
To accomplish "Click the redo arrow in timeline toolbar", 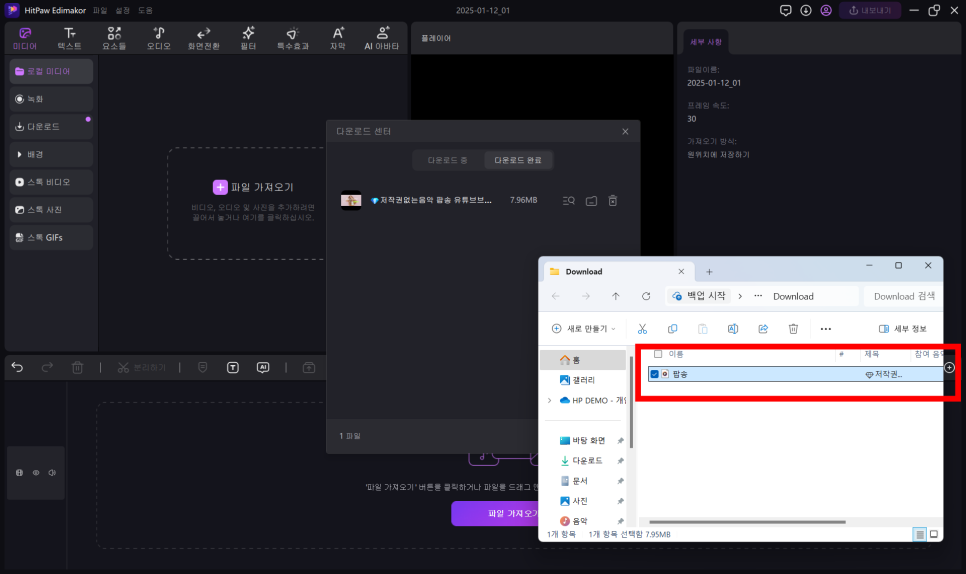I will [x=47, y=368].
